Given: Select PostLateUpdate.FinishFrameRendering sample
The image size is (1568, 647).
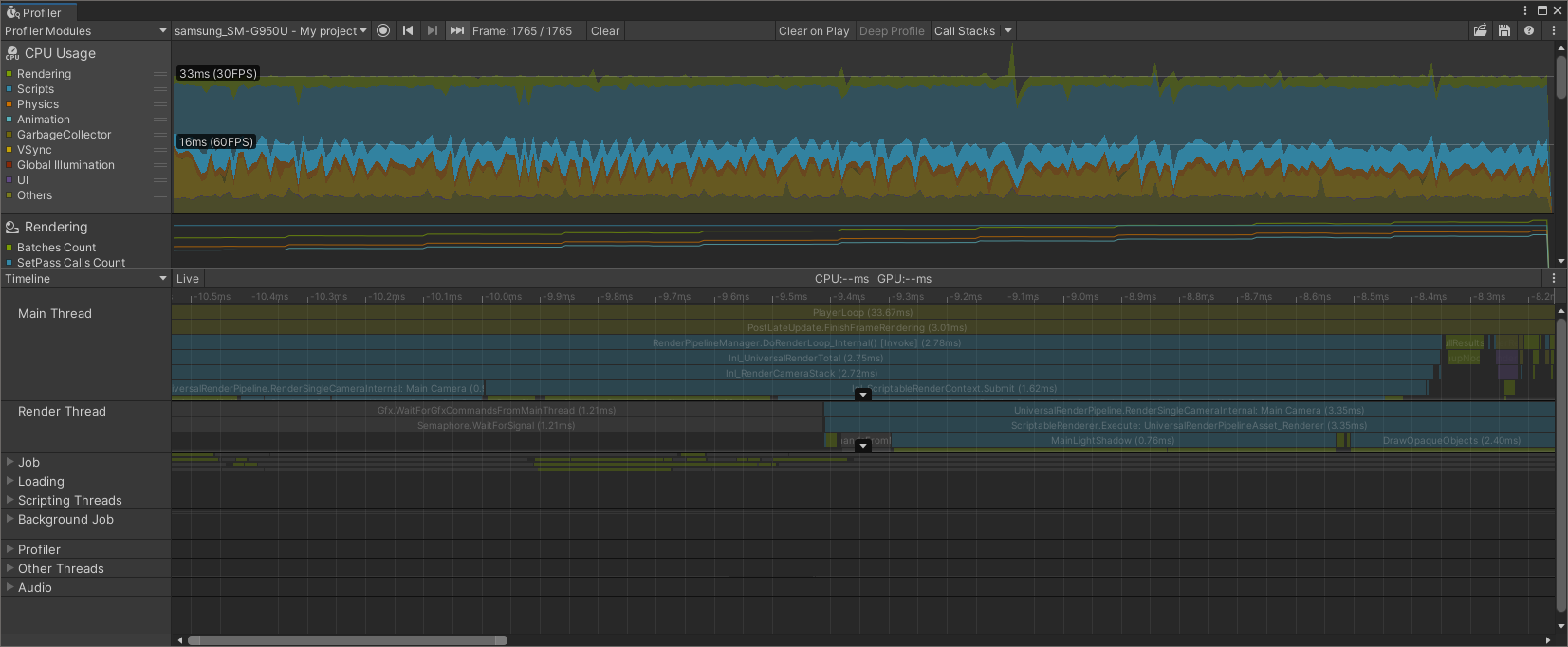Looking at the screenshot, I should coord(863,327).
